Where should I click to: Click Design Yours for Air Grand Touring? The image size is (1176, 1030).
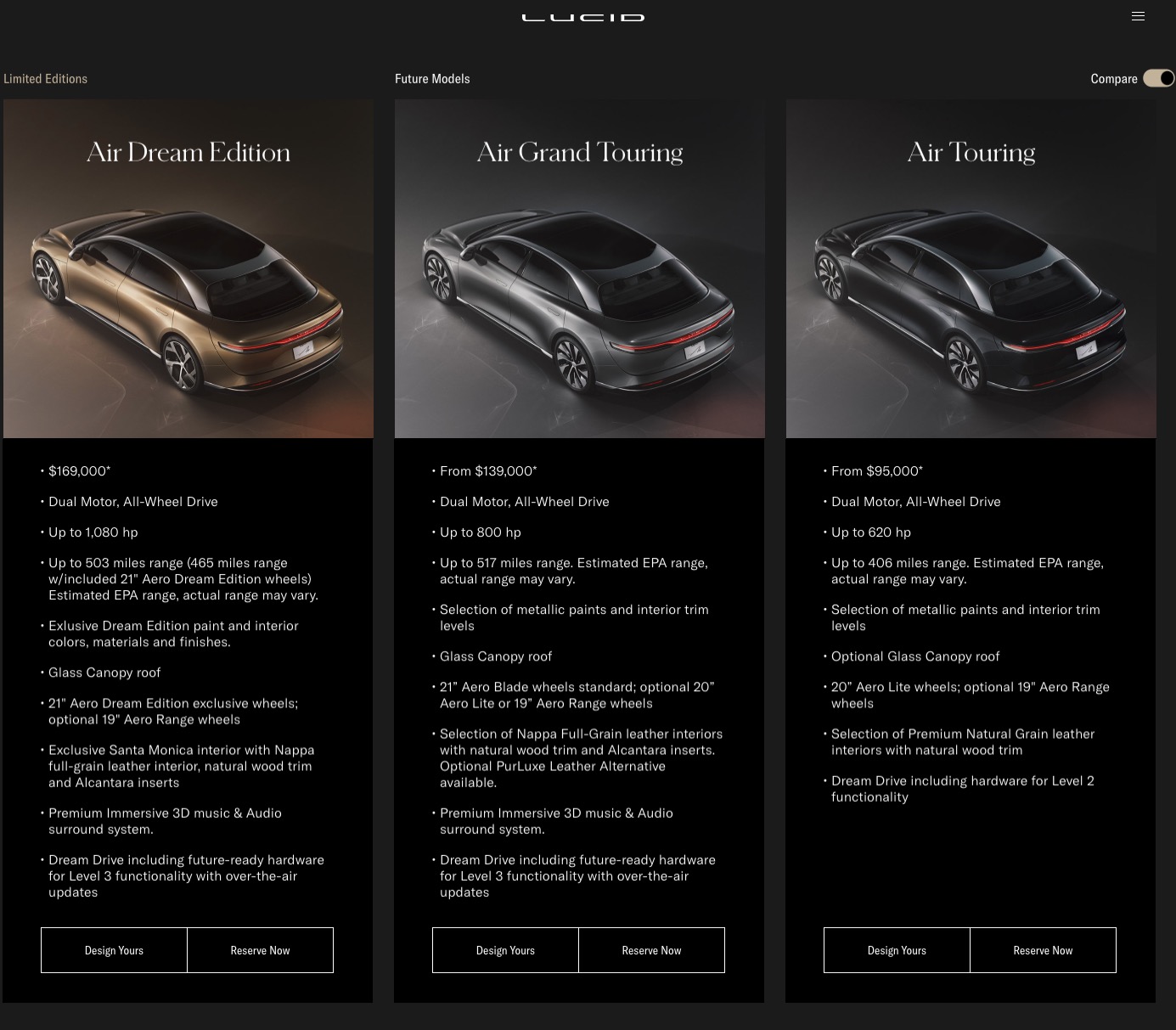pos(505,950)
